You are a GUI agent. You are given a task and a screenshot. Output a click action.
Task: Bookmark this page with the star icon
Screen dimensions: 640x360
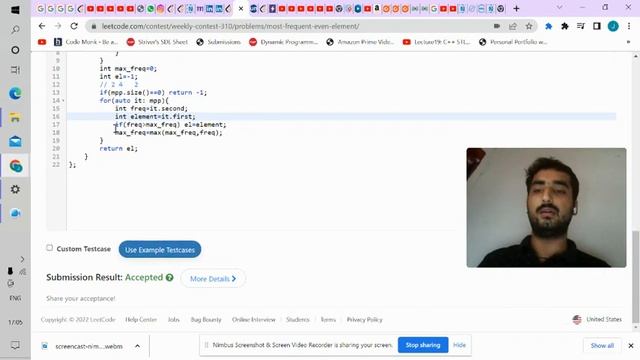coord(529,26)
